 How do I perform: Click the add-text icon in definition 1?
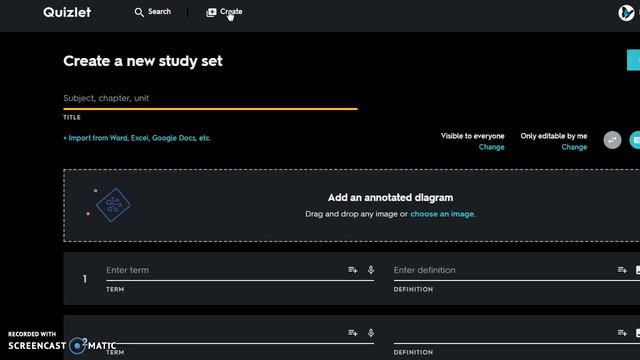click(x=622, y=270)
